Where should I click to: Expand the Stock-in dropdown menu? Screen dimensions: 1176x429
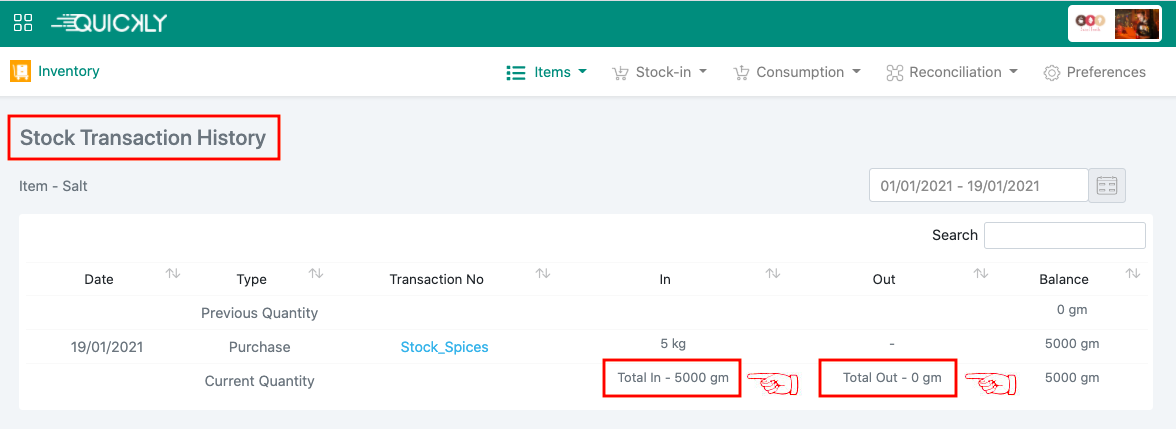660,72
